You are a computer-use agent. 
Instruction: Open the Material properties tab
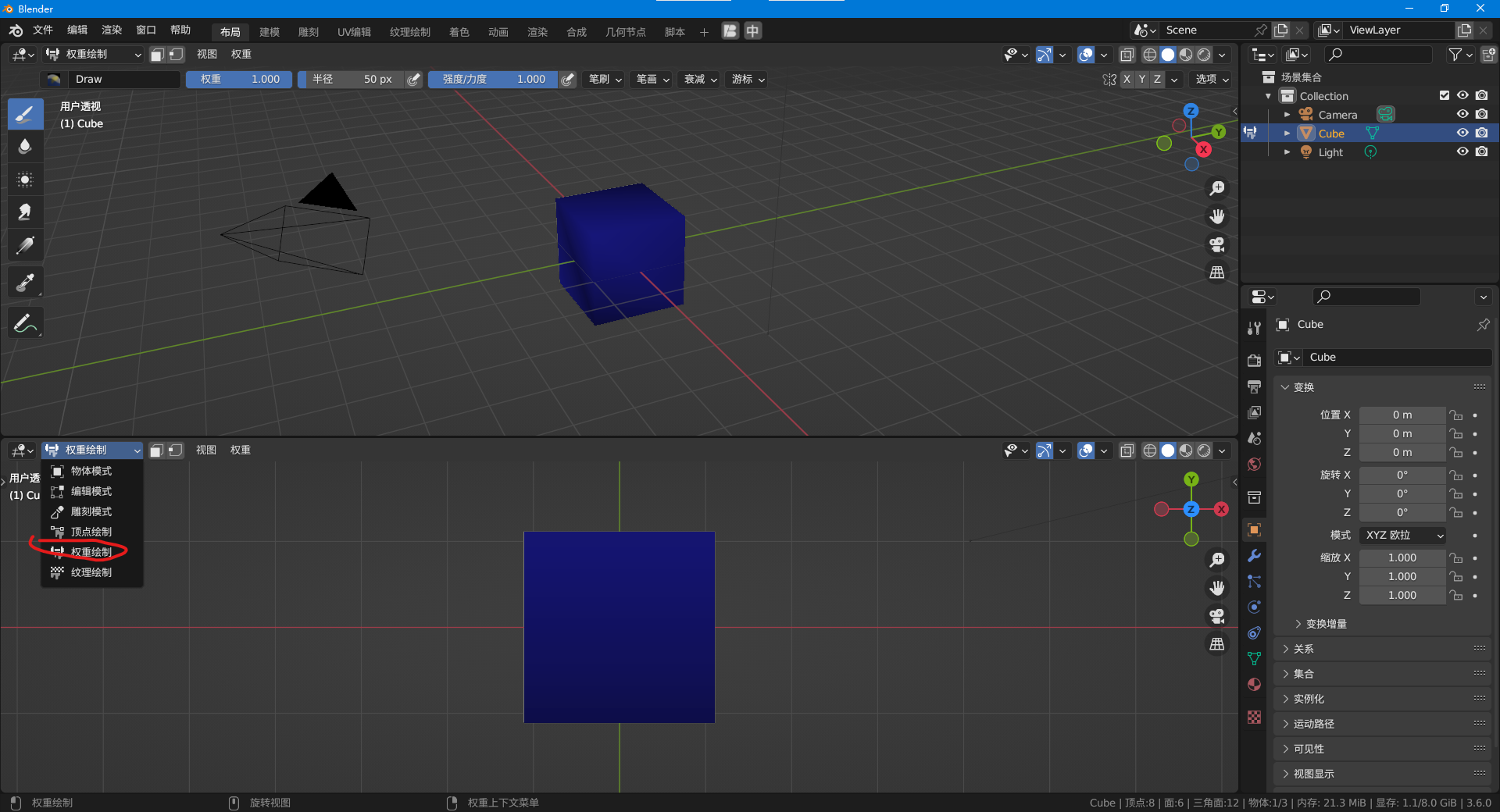(x=1254, y=685)
